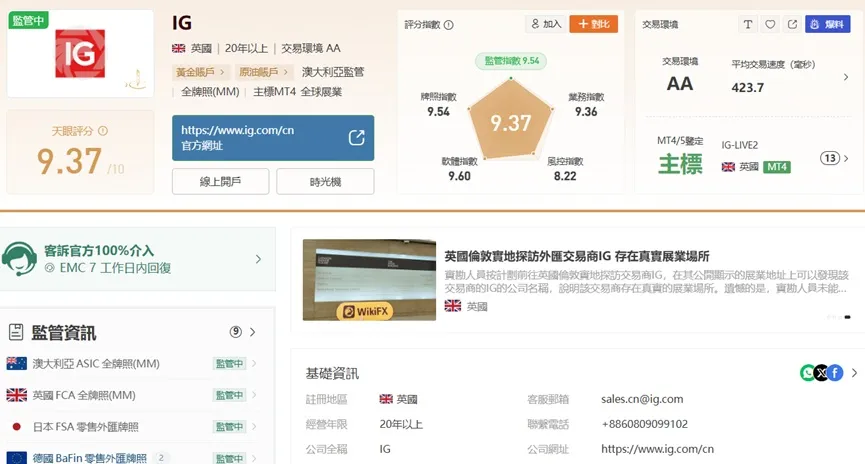865x464 pixels.
Task: Click the WhatsApp share icon
Action: click(808, 373)
